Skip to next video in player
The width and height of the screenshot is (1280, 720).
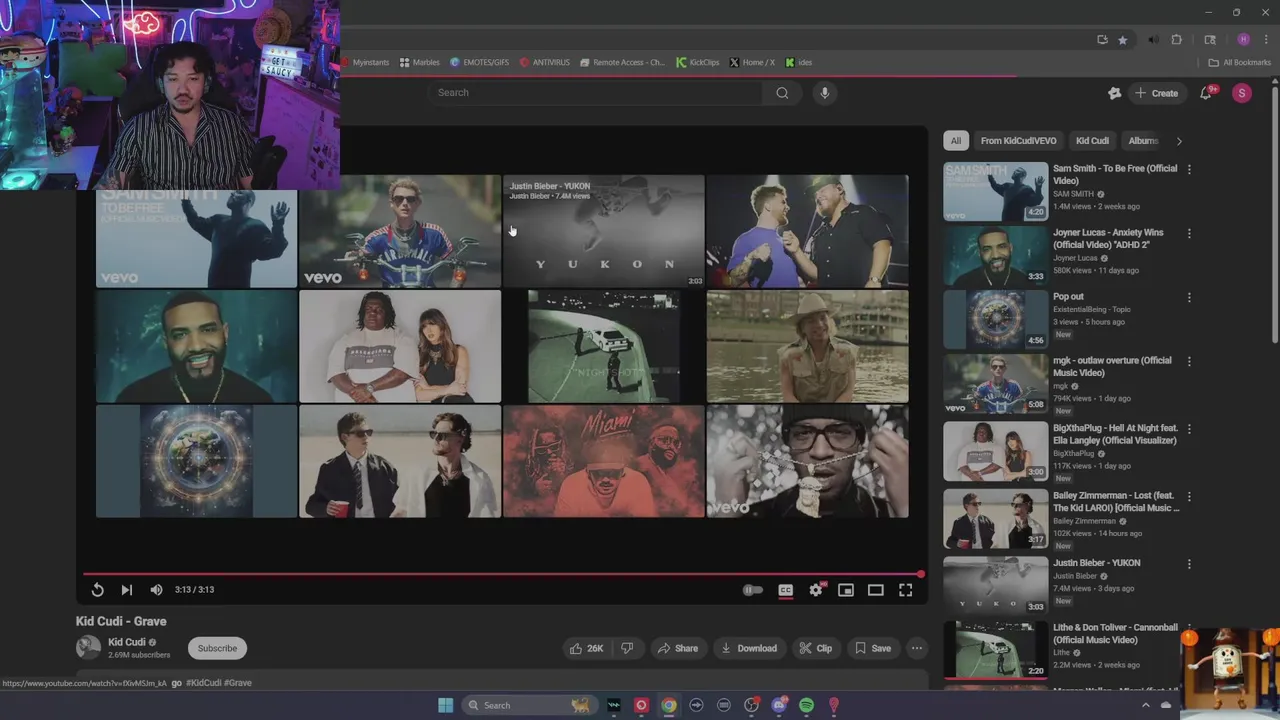(x=126, y=590)
